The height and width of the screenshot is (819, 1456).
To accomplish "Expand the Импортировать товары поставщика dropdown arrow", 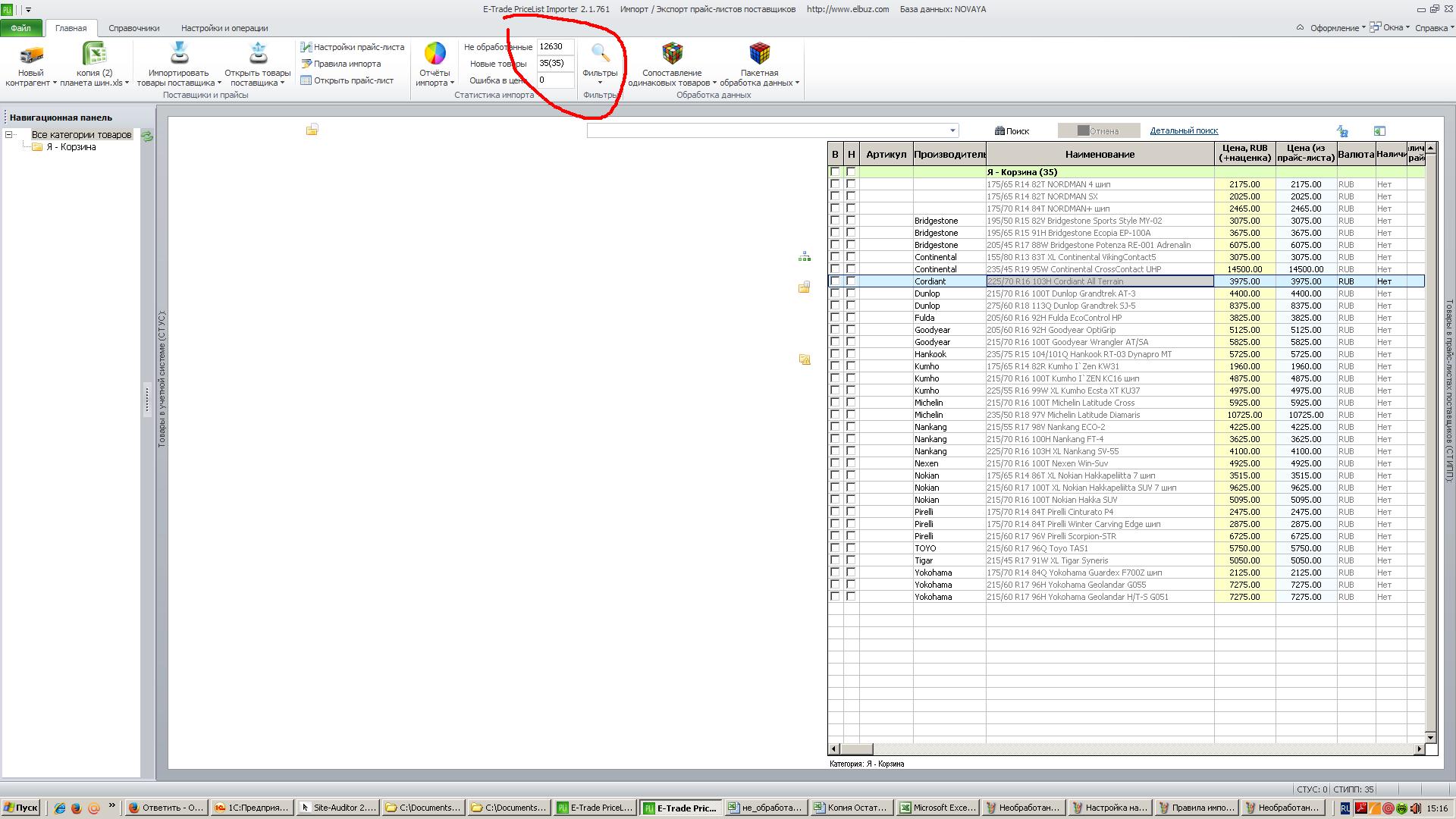I will [219, 83].
